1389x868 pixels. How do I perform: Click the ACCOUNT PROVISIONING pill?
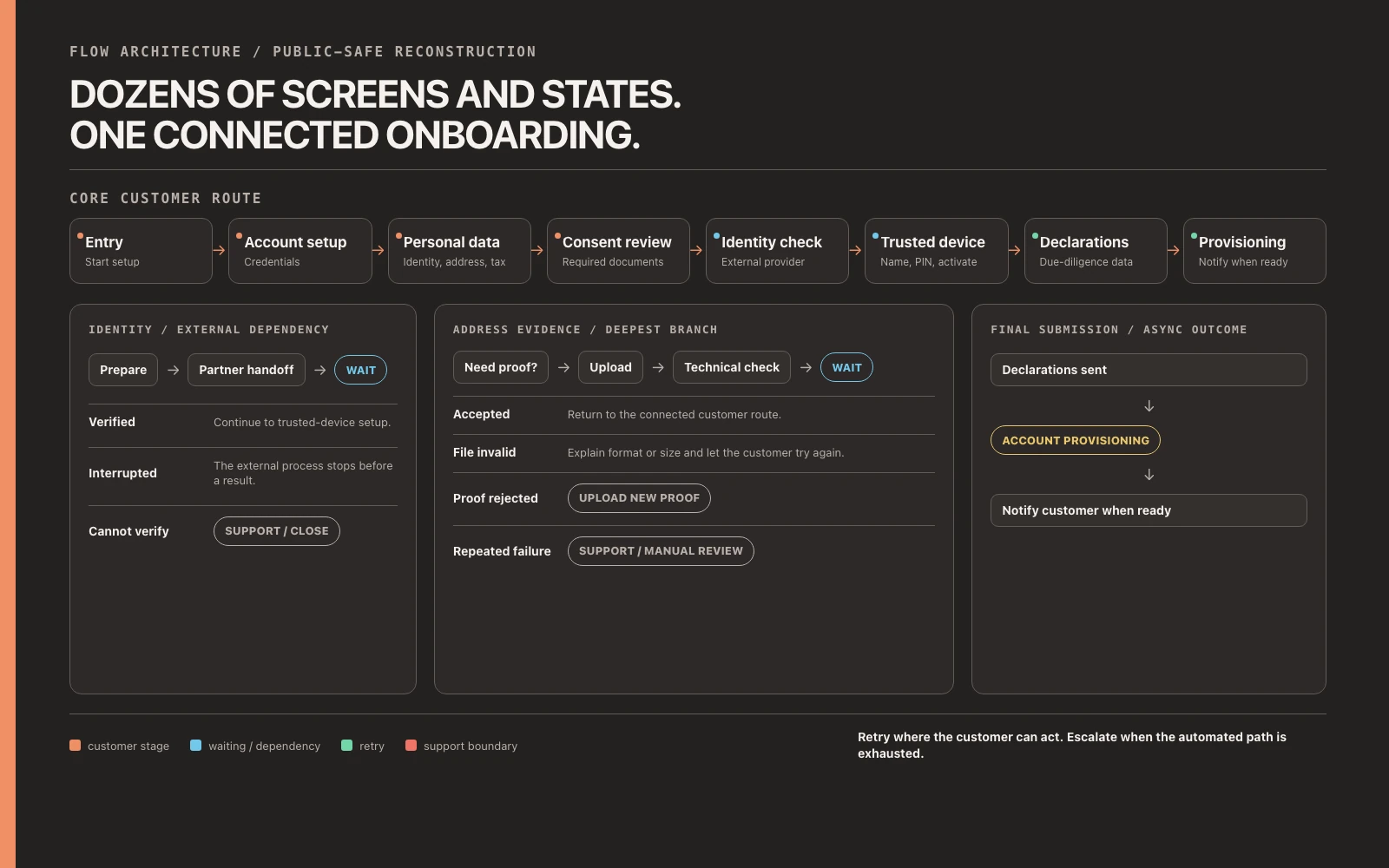tap(1076, 440)
